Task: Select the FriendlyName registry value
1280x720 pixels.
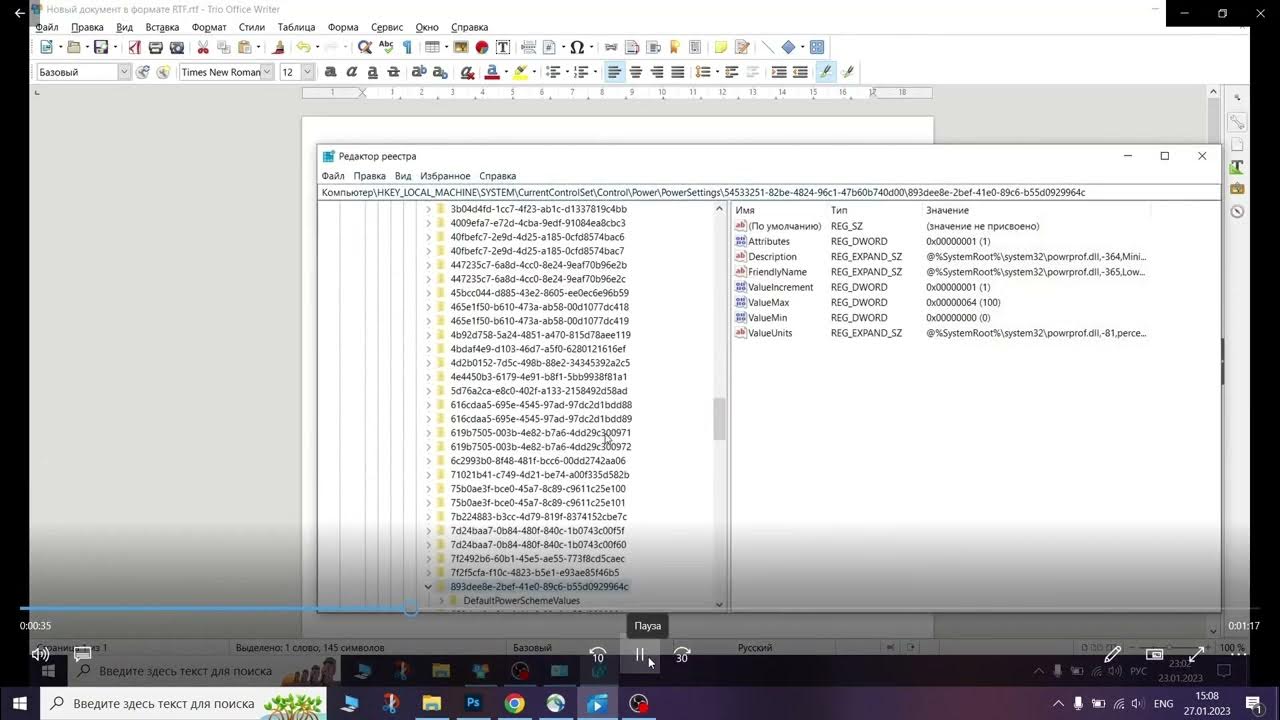Action: click(777, 272)
